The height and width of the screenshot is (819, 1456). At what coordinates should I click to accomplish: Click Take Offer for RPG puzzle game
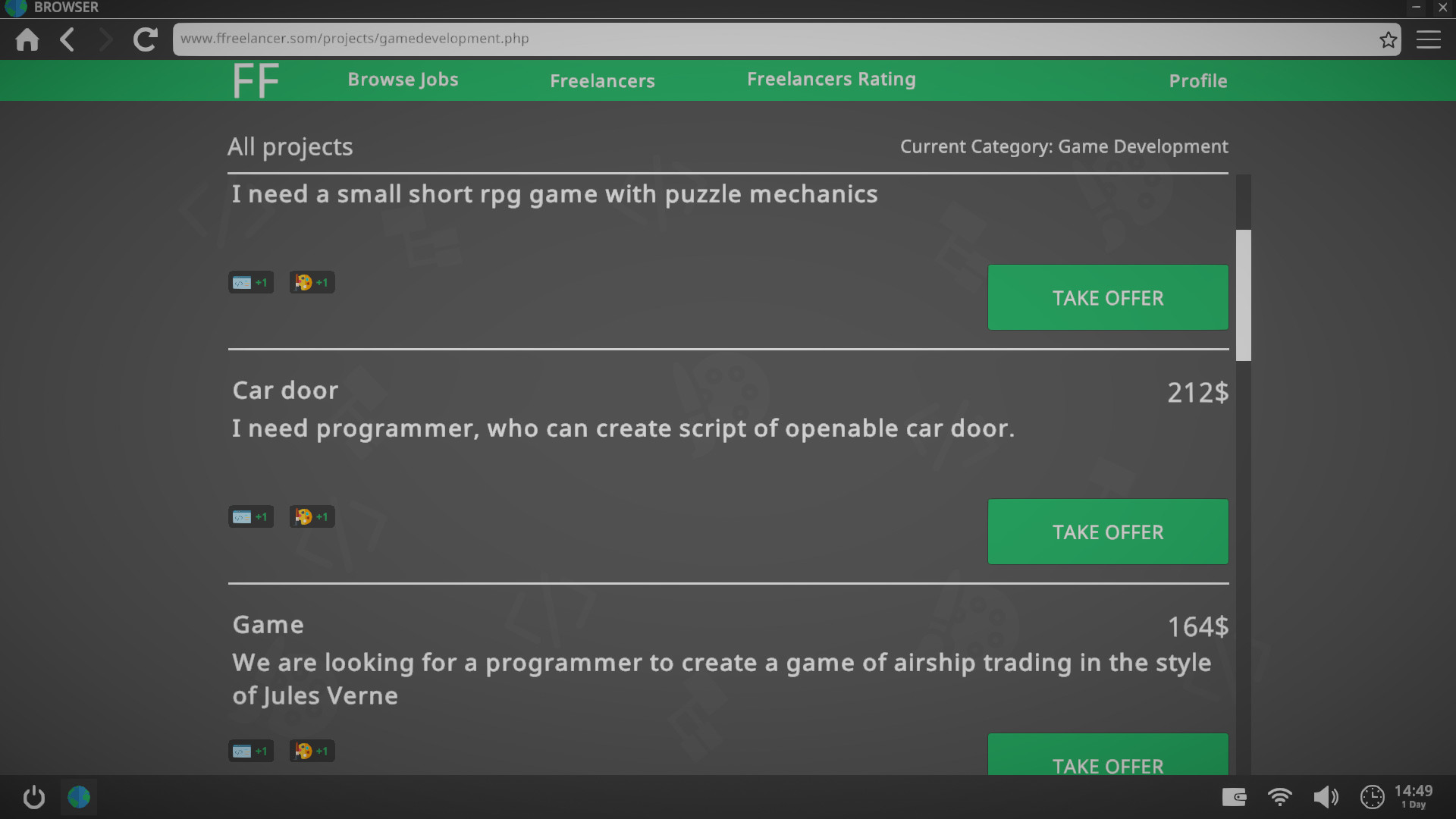click(x=1108, y=298)
